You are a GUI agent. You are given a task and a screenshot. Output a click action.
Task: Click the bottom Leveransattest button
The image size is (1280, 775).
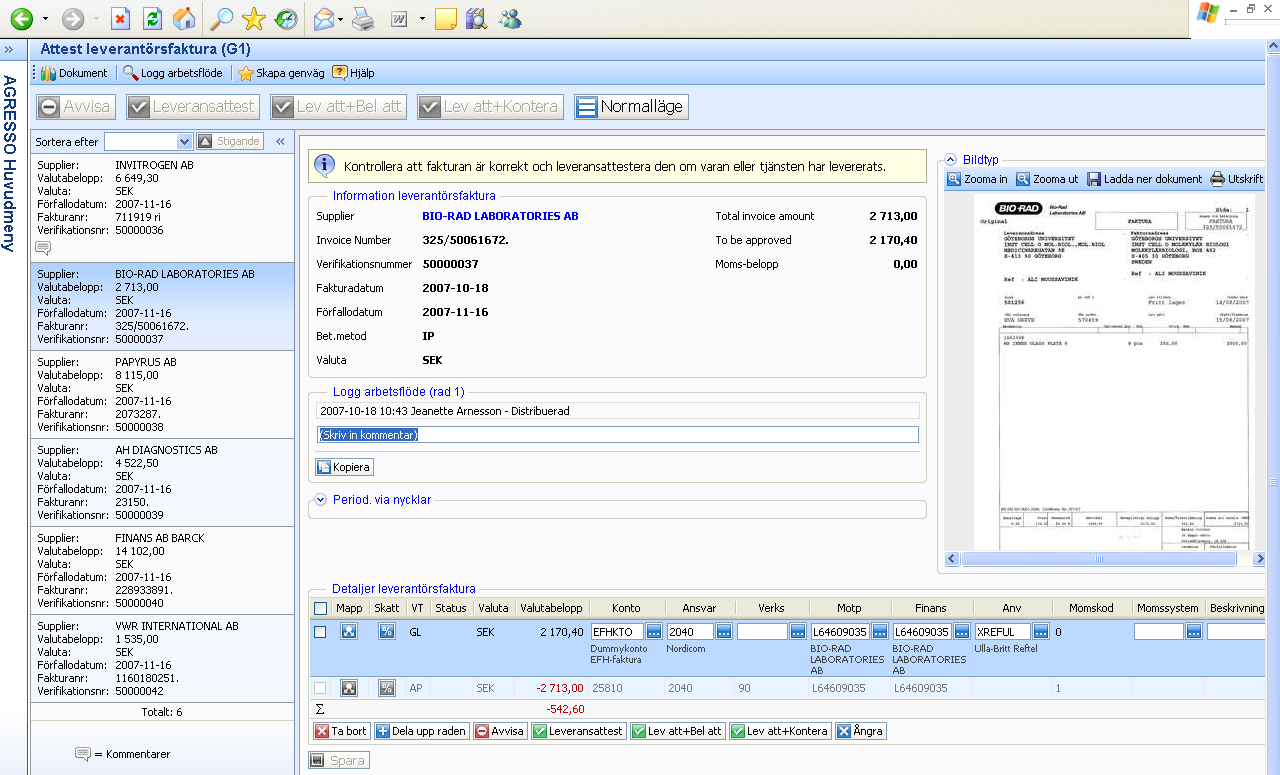click(x=578, y=731)
